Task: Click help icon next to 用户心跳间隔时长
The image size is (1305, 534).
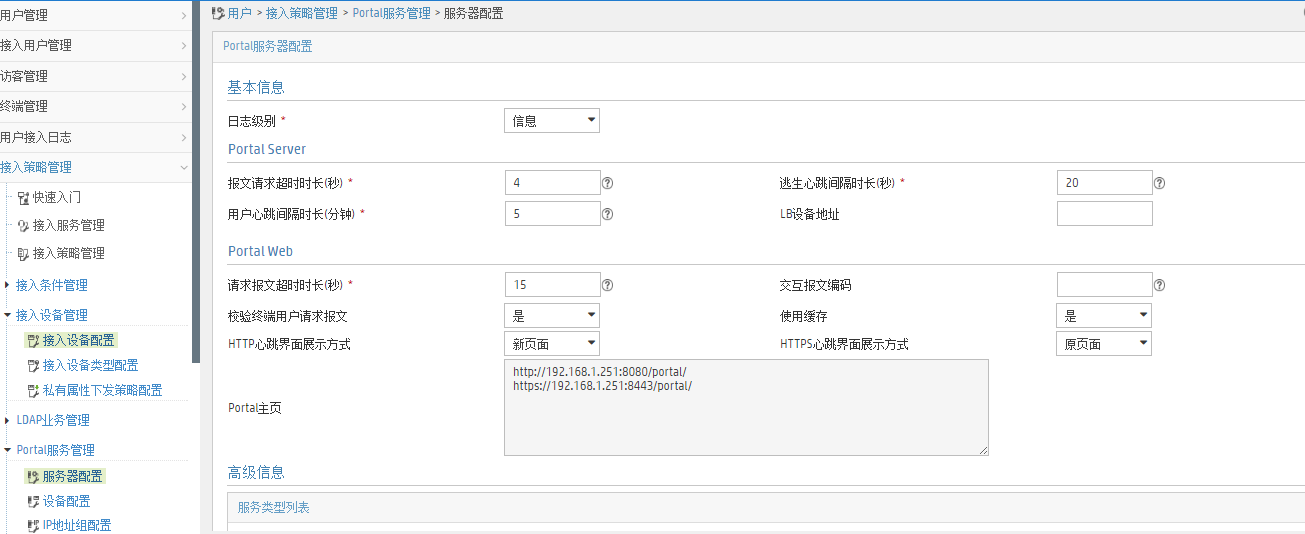Action: coord(607,214)
